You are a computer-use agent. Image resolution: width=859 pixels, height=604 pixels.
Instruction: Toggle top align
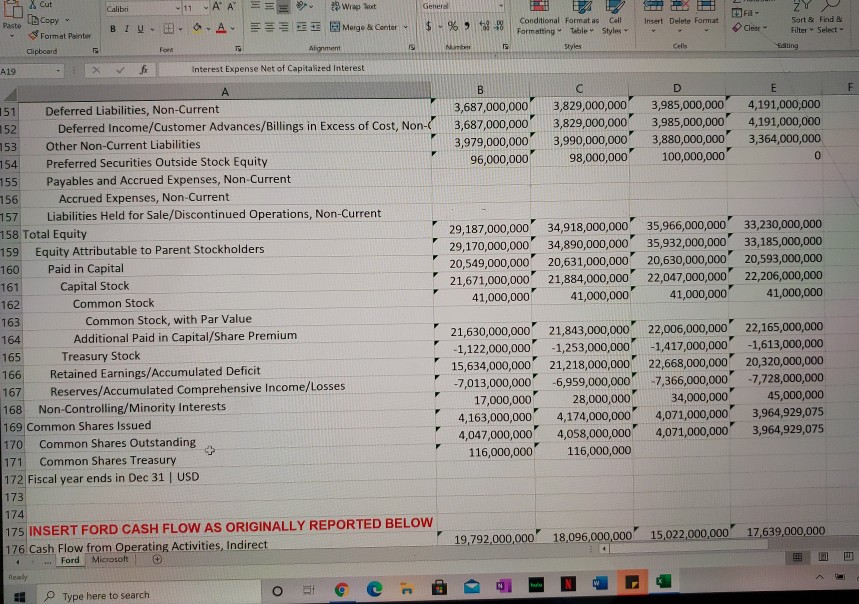[255, 6]
